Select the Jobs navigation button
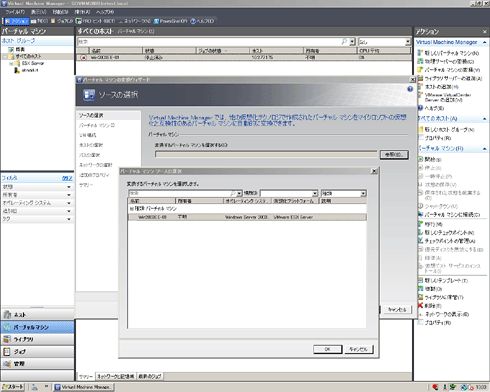The height and width of the screenshot is (392, 490). (x=37, y=352)
